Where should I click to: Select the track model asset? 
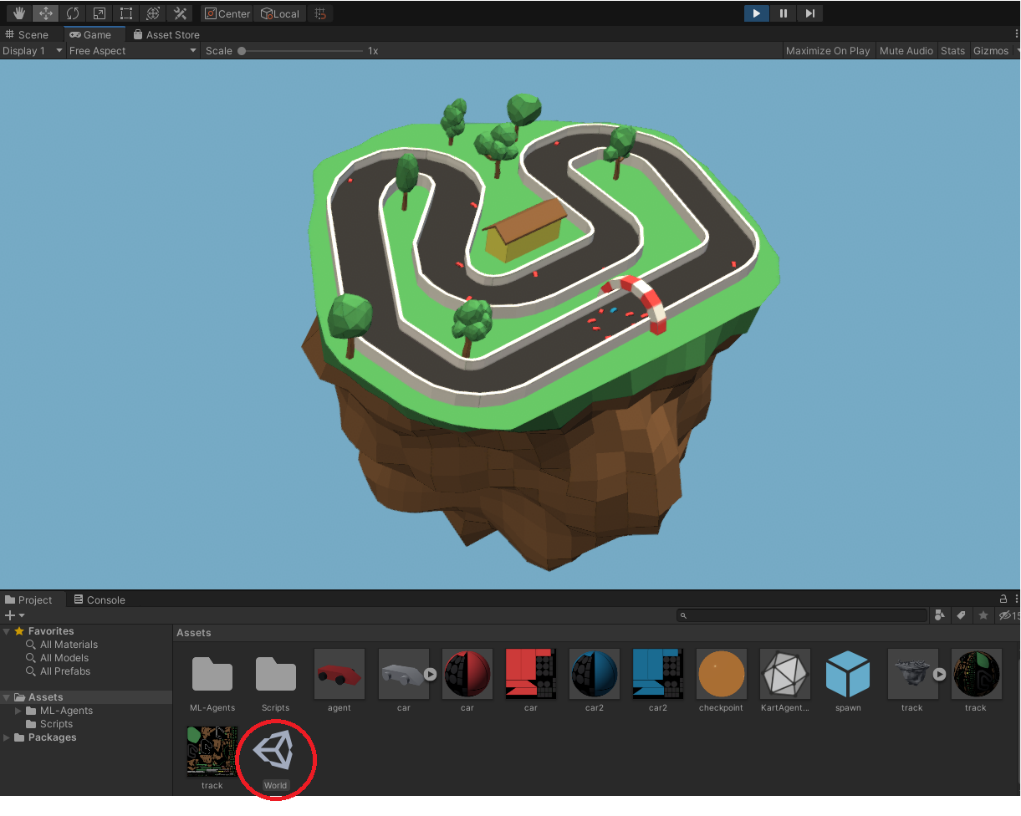coord(911,675)
